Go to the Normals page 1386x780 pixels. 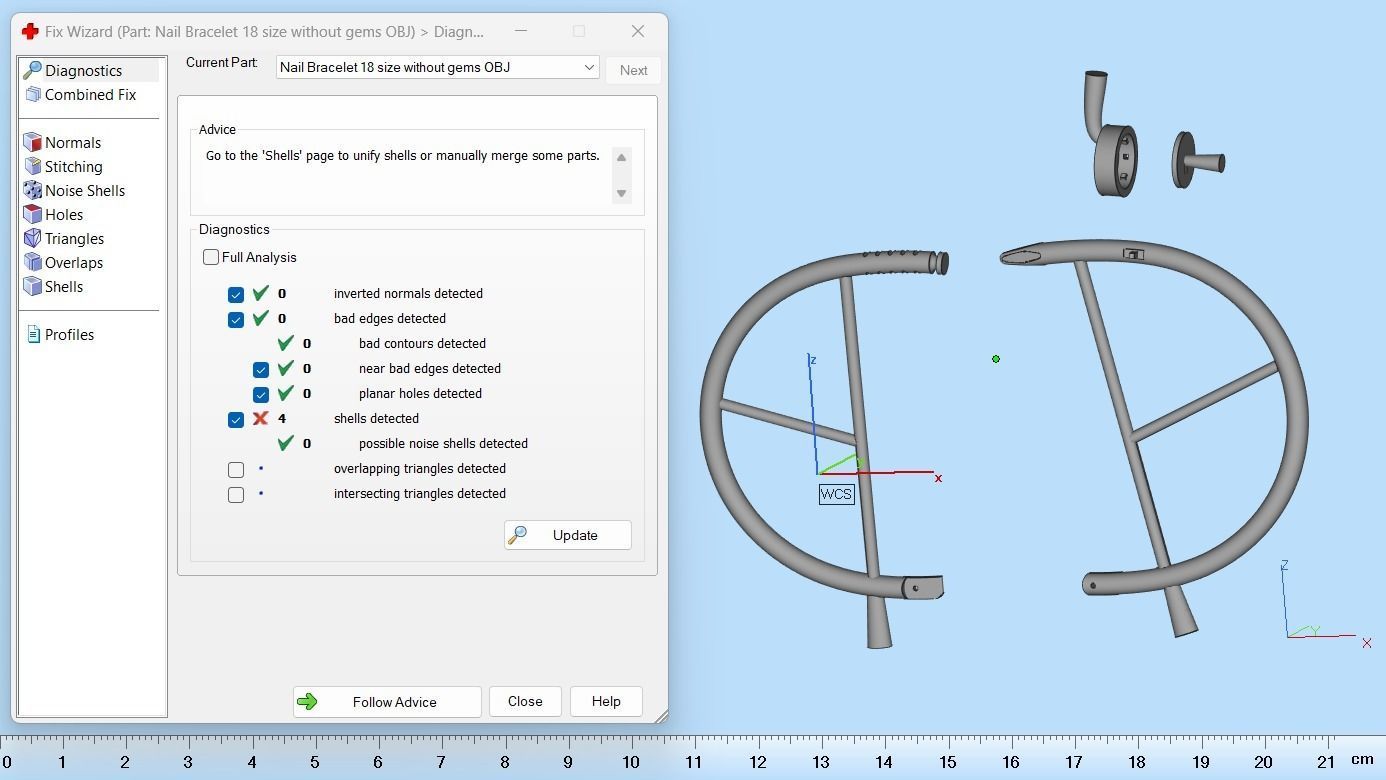click(x=73, y=143)
